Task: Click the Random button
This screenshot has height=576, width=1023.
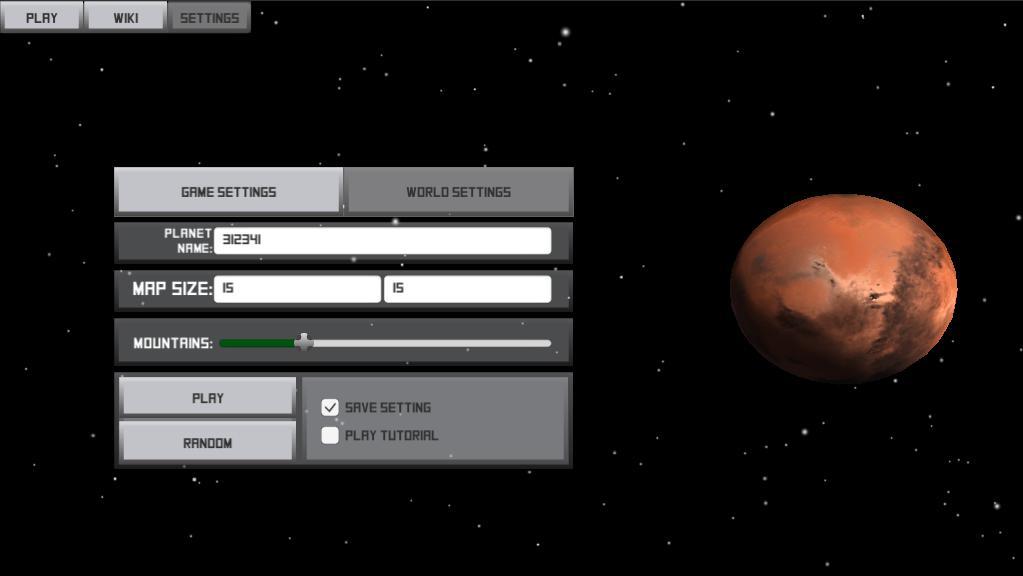Action: point(208,442)
